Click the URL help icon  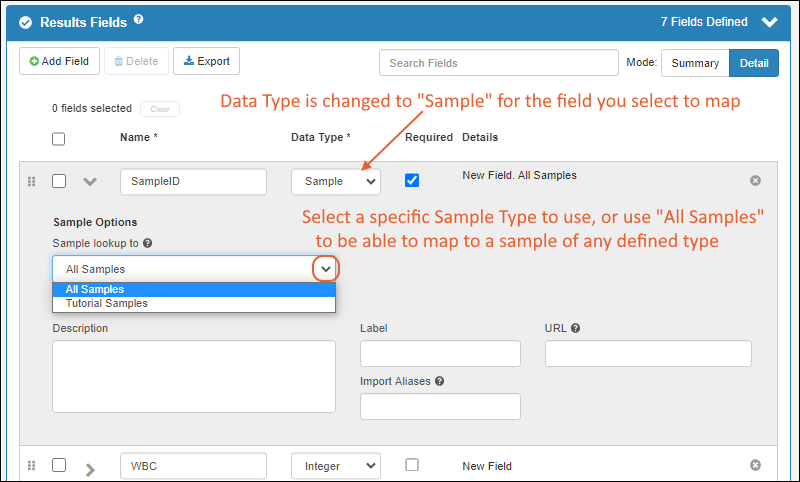[576, 328]
